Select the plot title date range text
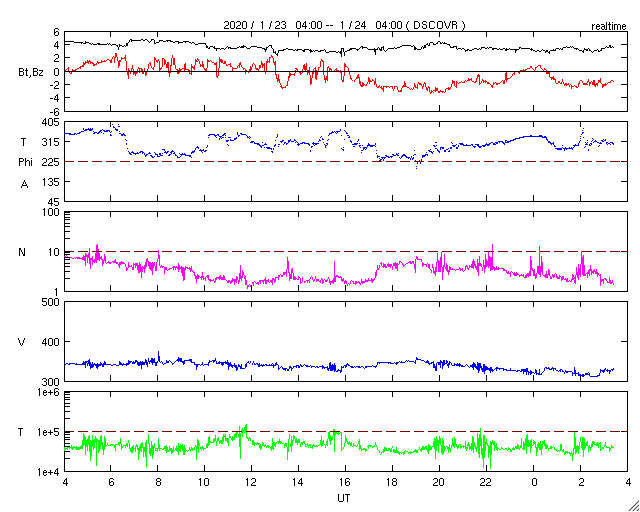 [344, 25]
